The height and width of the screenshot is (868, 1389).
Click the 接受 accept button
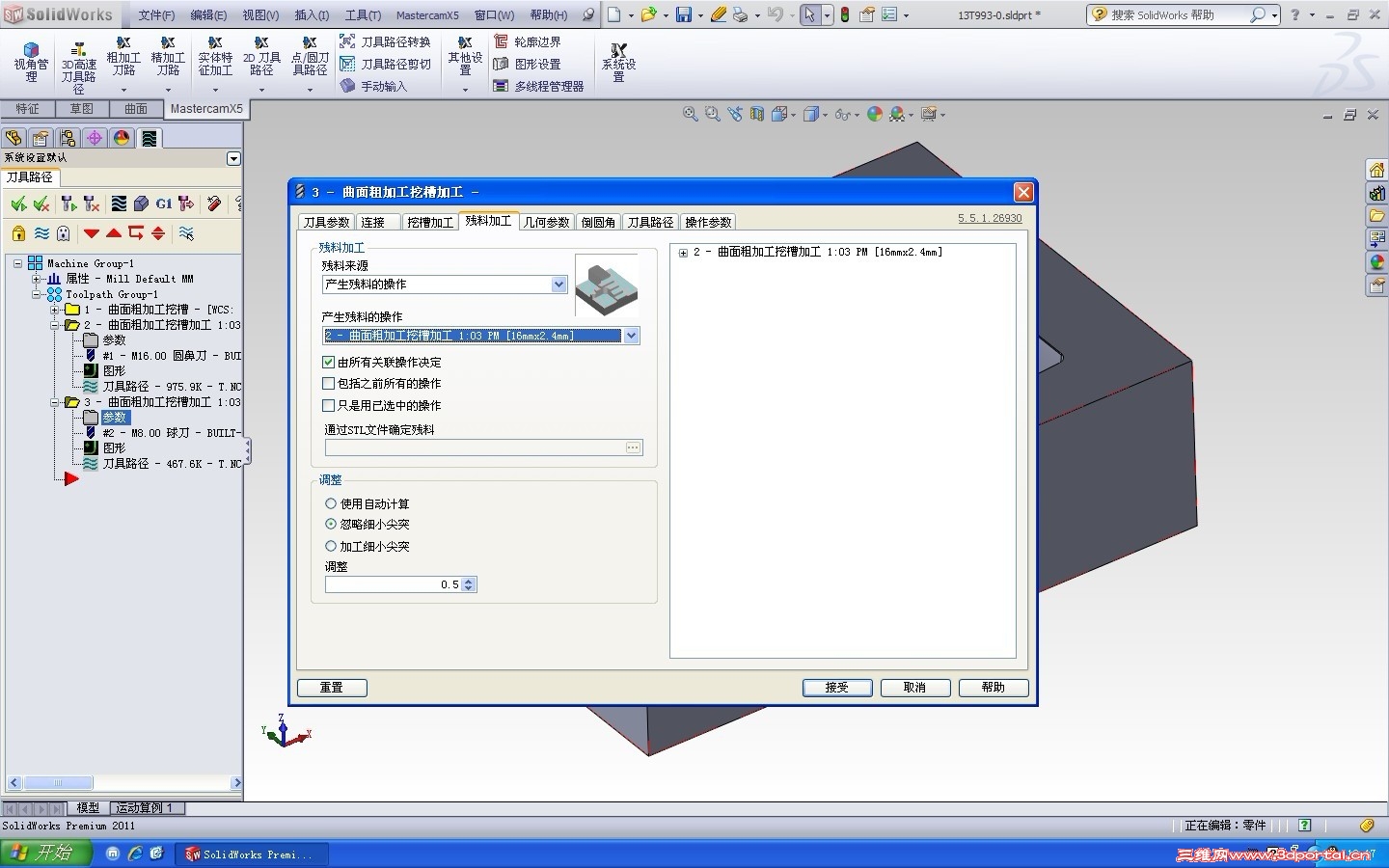click(x=837, y=688)
